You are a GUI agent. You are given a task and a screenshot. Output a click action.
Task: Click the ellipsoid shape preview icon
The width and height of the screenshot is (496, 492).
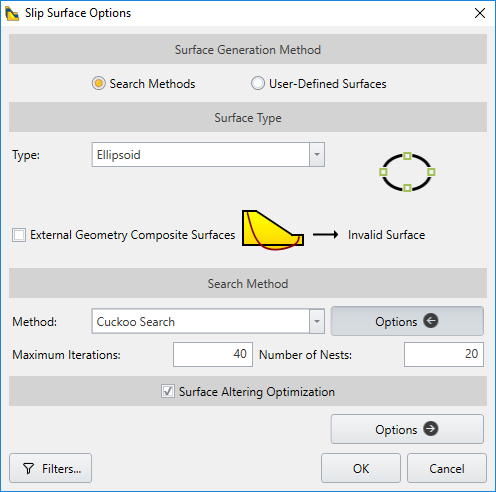click(x=407, y=172)
